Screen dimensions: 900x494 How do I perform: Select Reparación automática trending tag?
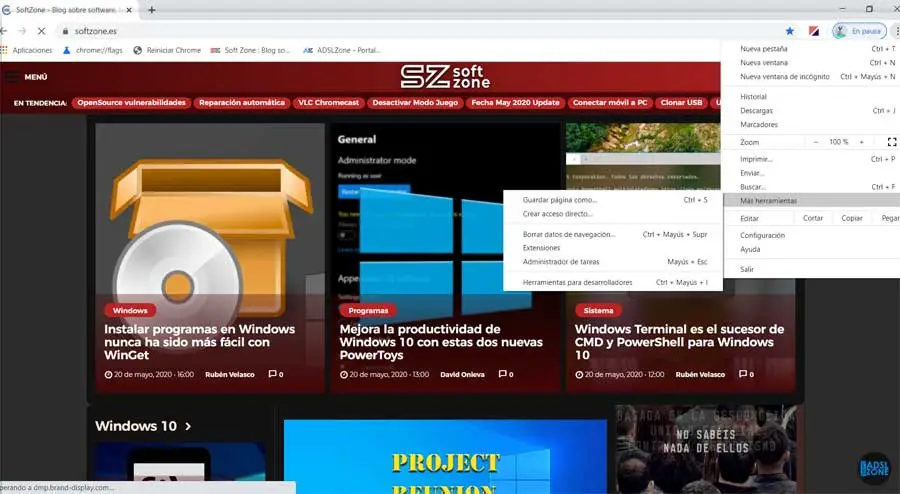coord(242,103)
